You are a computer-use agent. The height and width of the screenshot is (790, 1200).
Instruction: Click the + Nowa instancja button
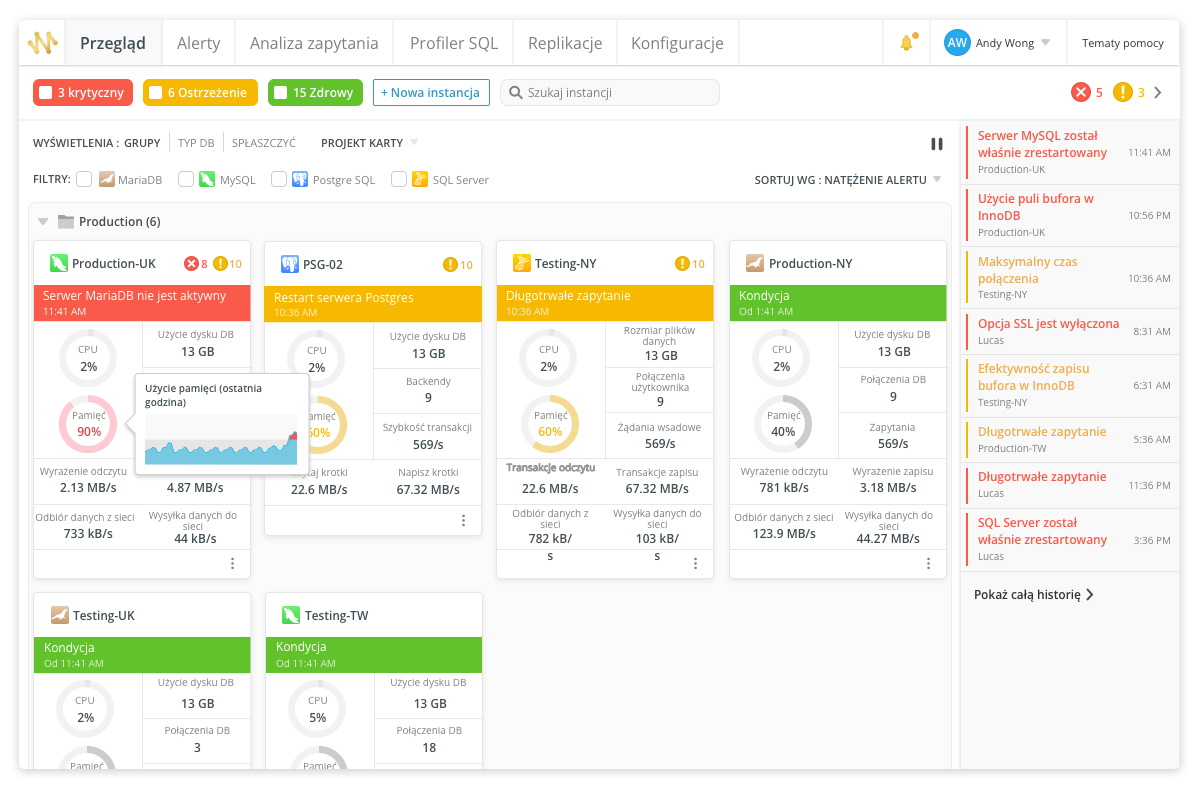(431, 93)
